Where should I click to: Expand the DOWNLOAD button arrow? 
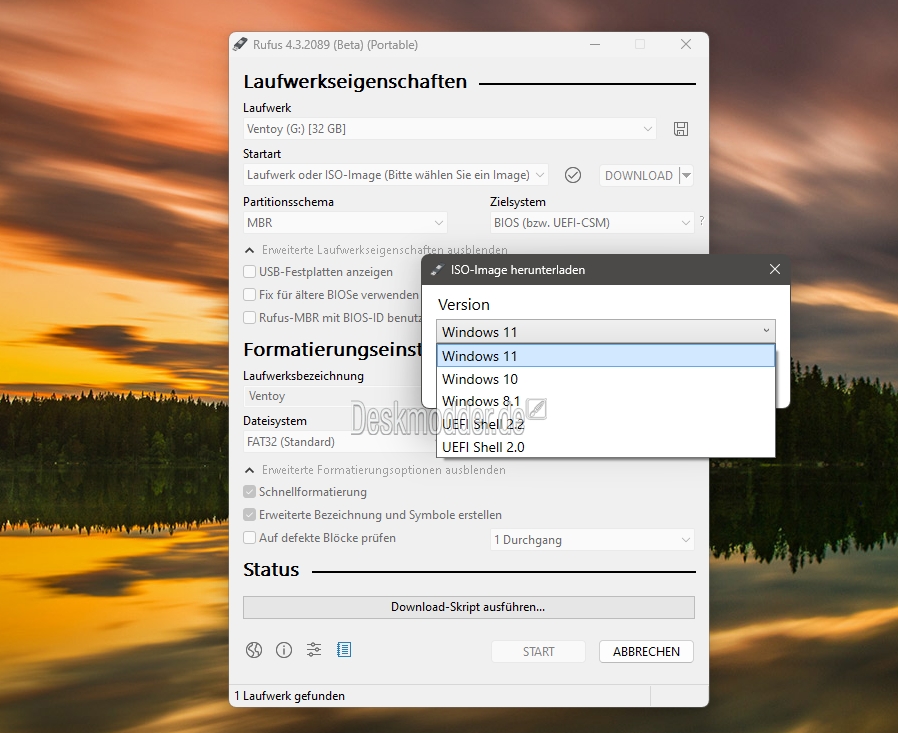[x=686, y=175]
